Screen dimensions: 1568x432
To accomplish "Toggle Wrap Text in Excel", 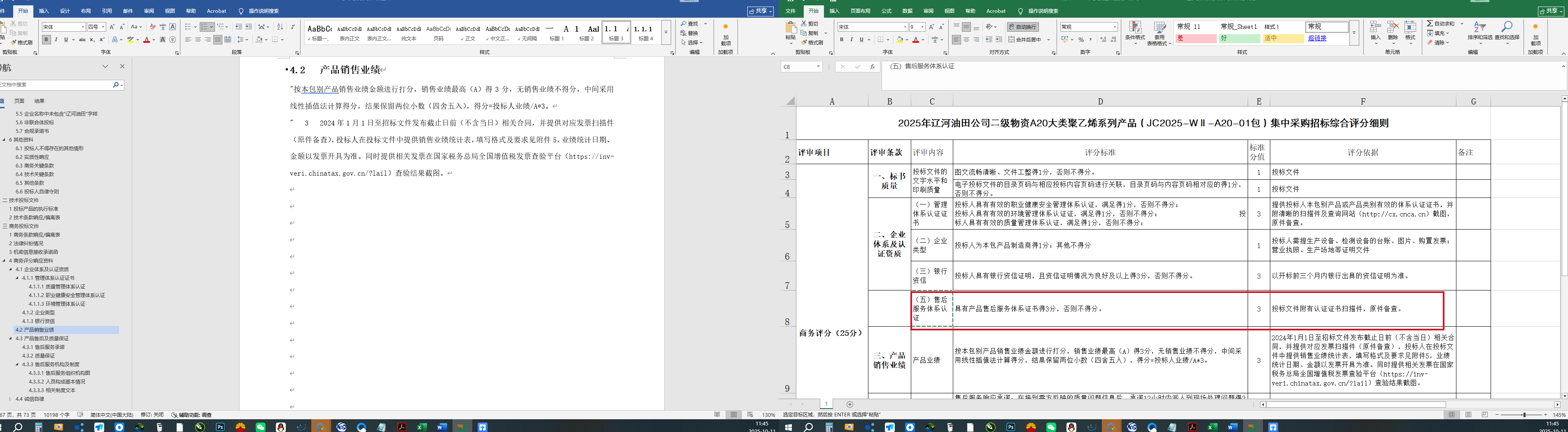I will click(1023, 27).
